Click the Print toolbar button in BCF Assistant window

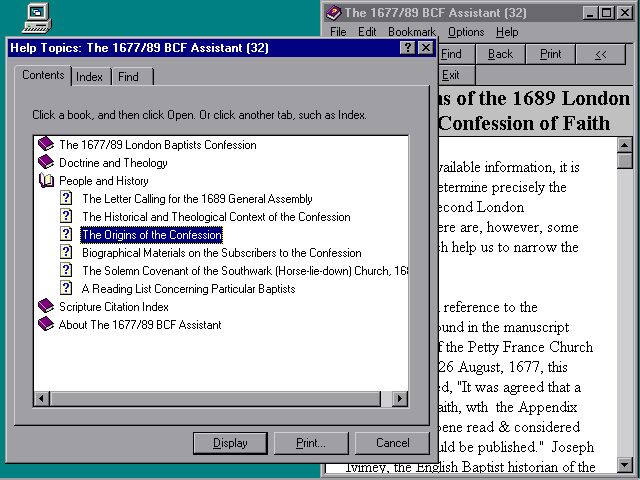(x=551, y=54)
